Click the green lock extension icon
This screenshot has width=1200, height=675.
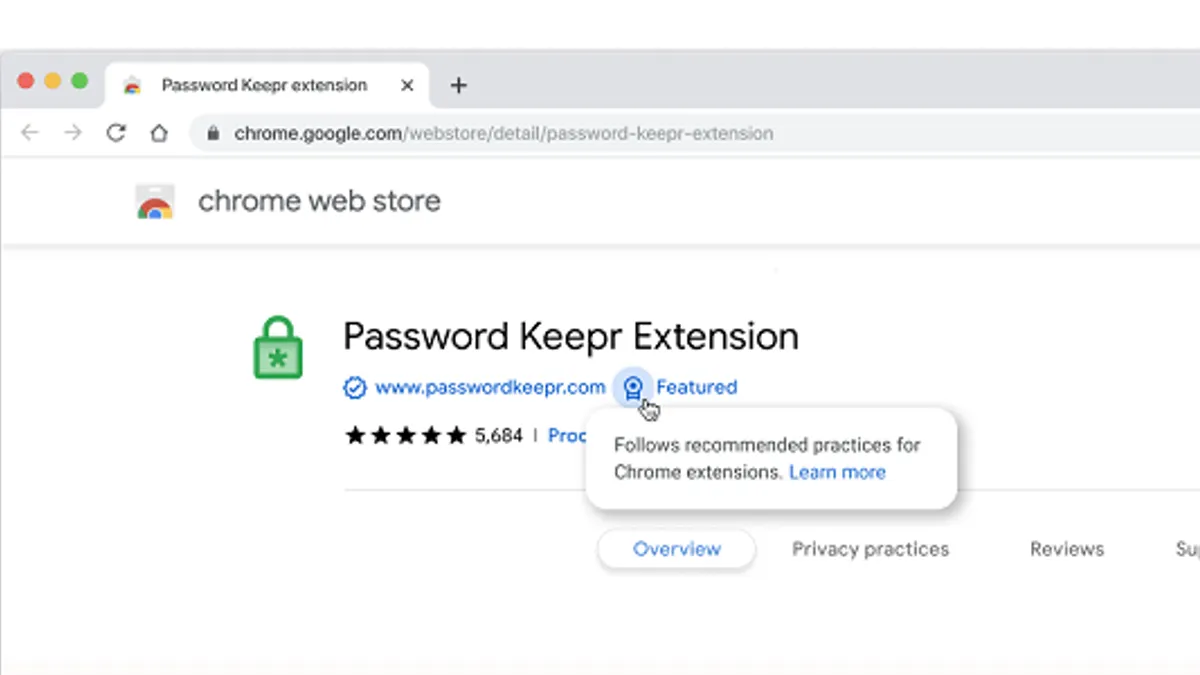coord(278,347)
